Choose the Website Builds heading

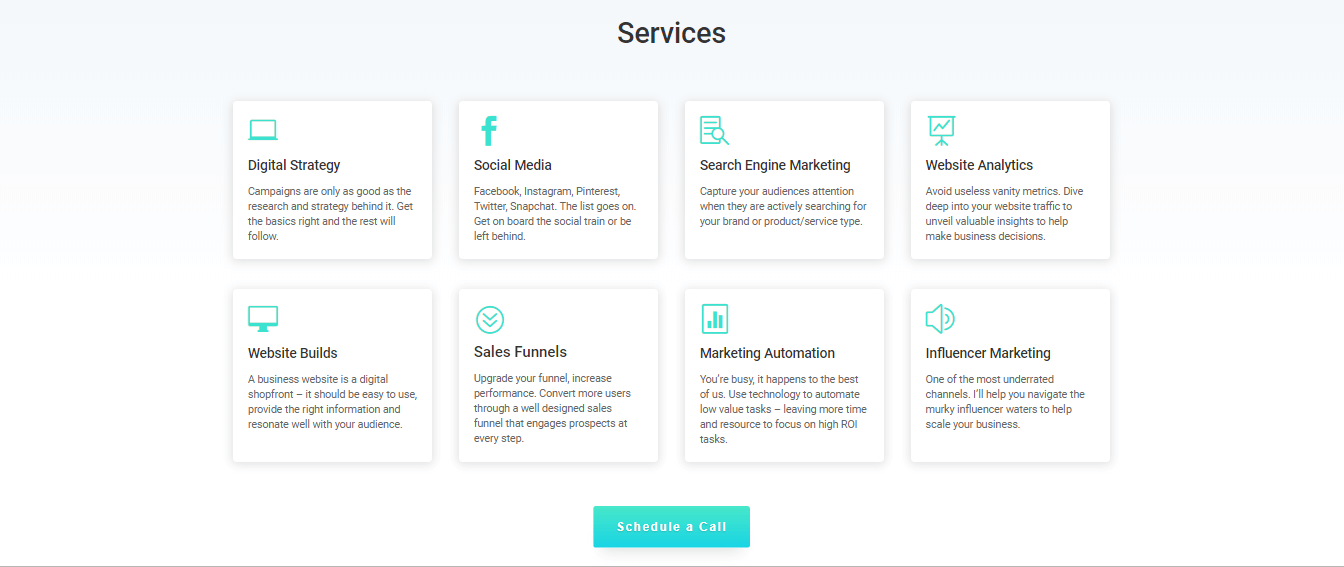pos(293,353)
